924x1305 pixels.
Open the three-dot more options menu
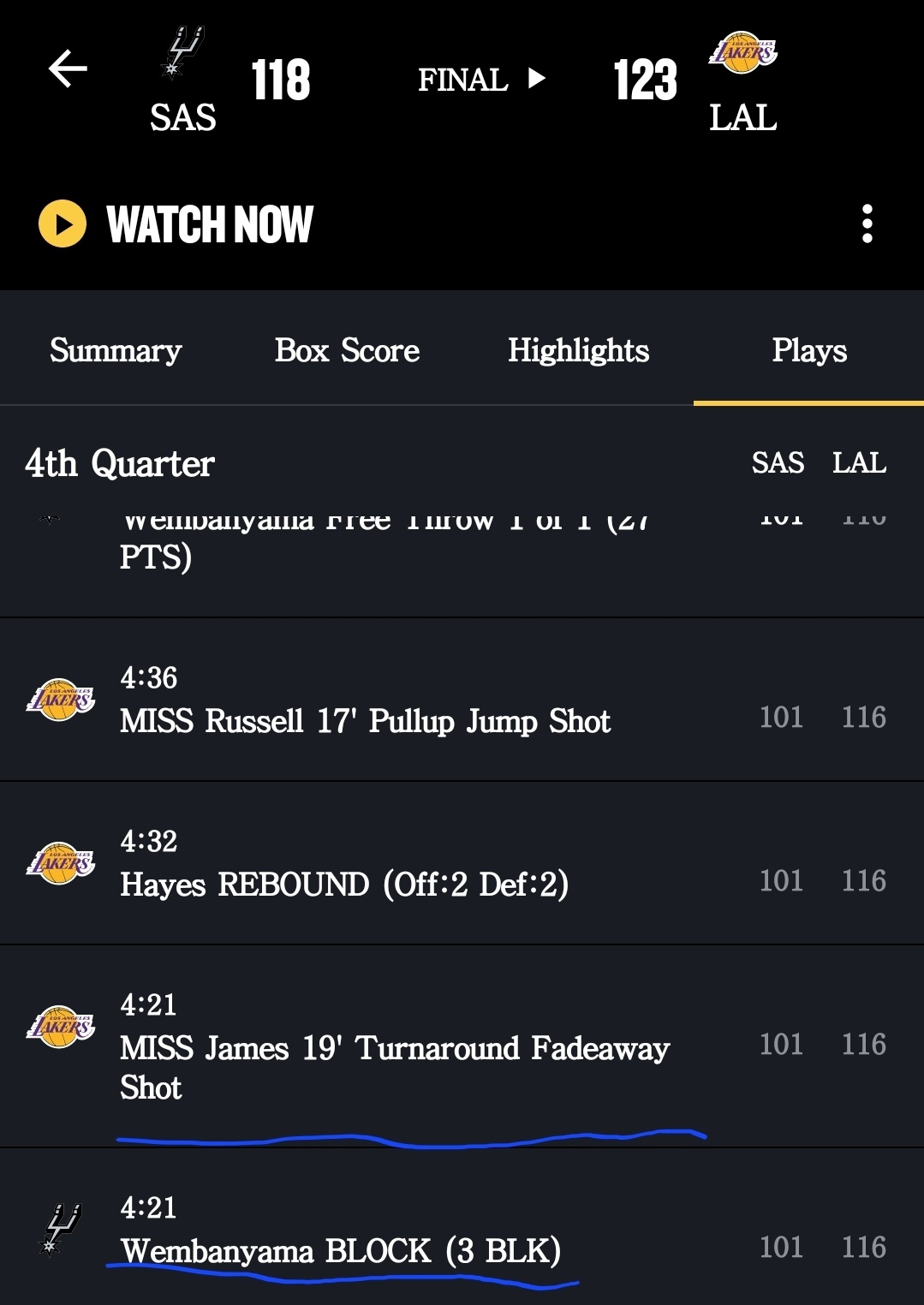(x=867, y=224)
